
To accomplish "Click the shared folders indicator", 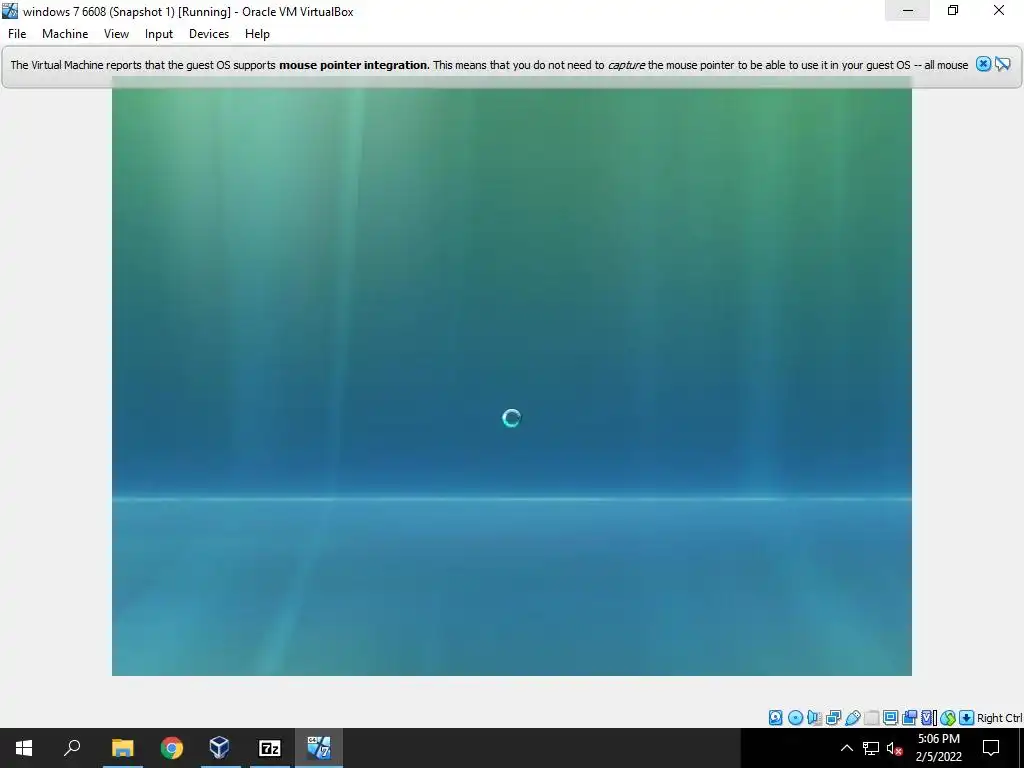I will 872,718.
